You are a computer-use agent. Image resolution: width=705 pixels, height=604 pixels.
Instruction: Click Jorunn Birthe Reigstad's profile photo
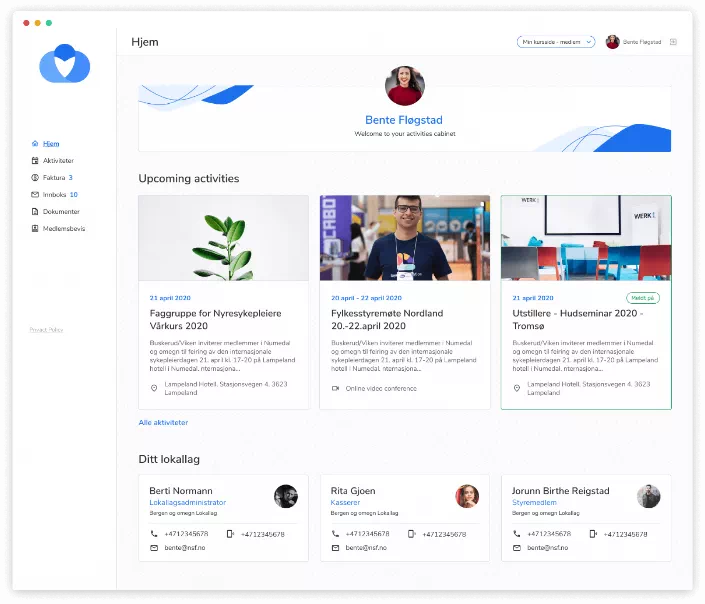coord(648,496)
